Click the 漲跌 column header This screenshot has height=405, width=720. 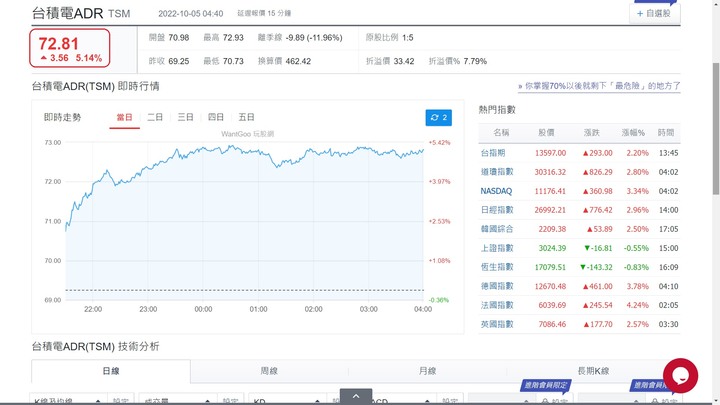point(591,133)
